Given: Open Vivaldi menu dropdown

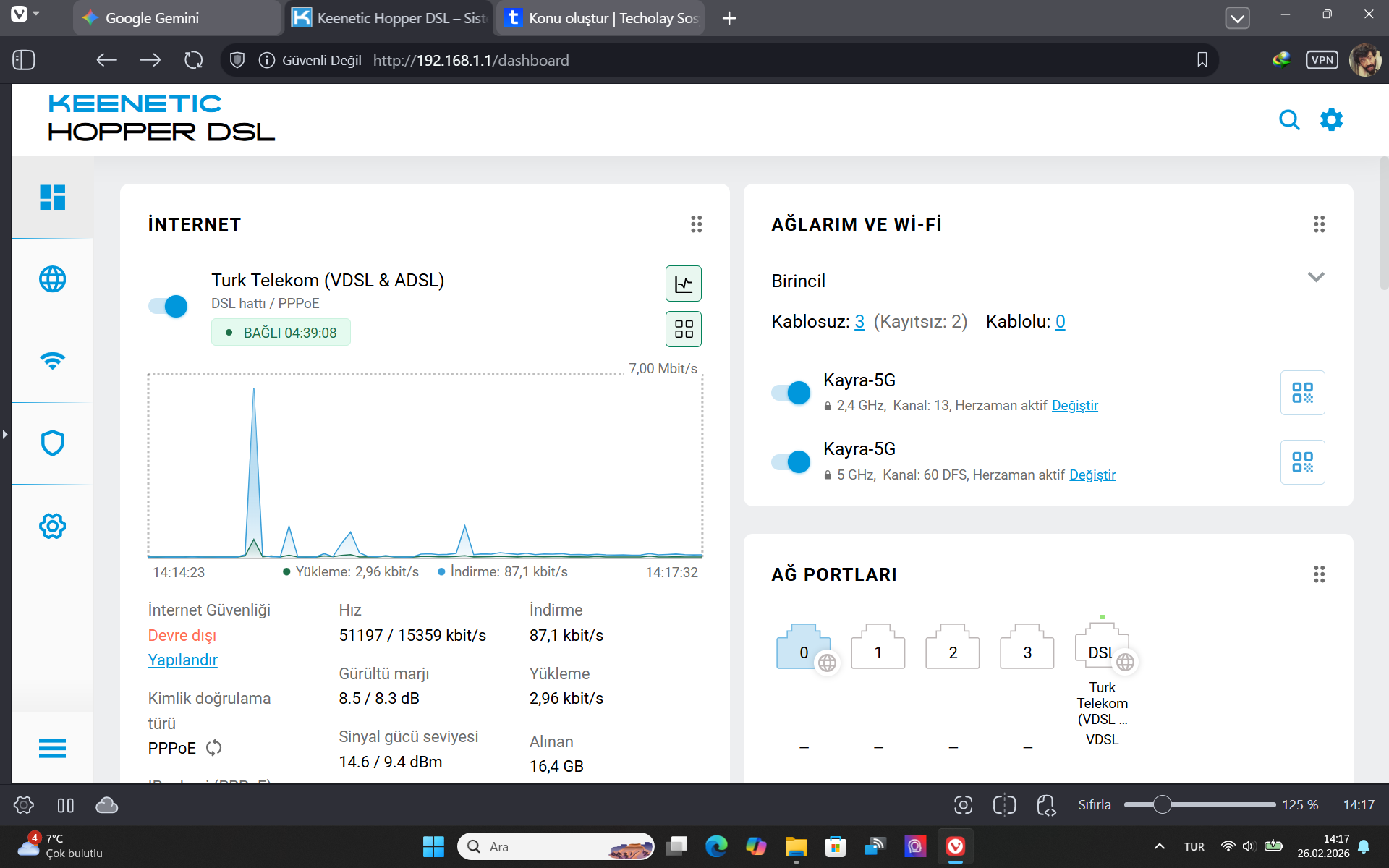Looking at the screenshot, I should [x=26, y=14].
